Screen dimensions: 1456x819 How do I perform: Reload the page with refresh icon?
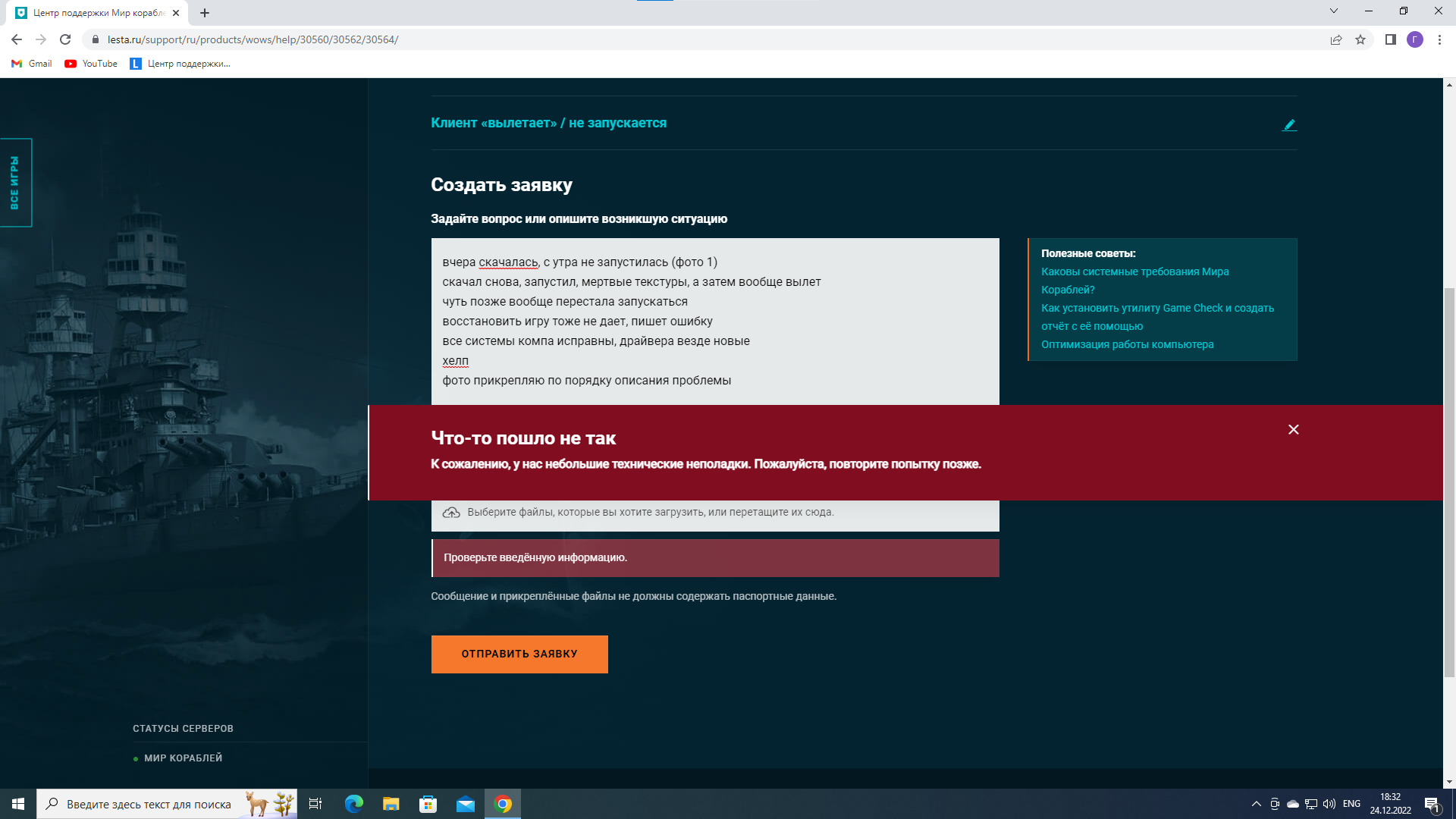65,39
